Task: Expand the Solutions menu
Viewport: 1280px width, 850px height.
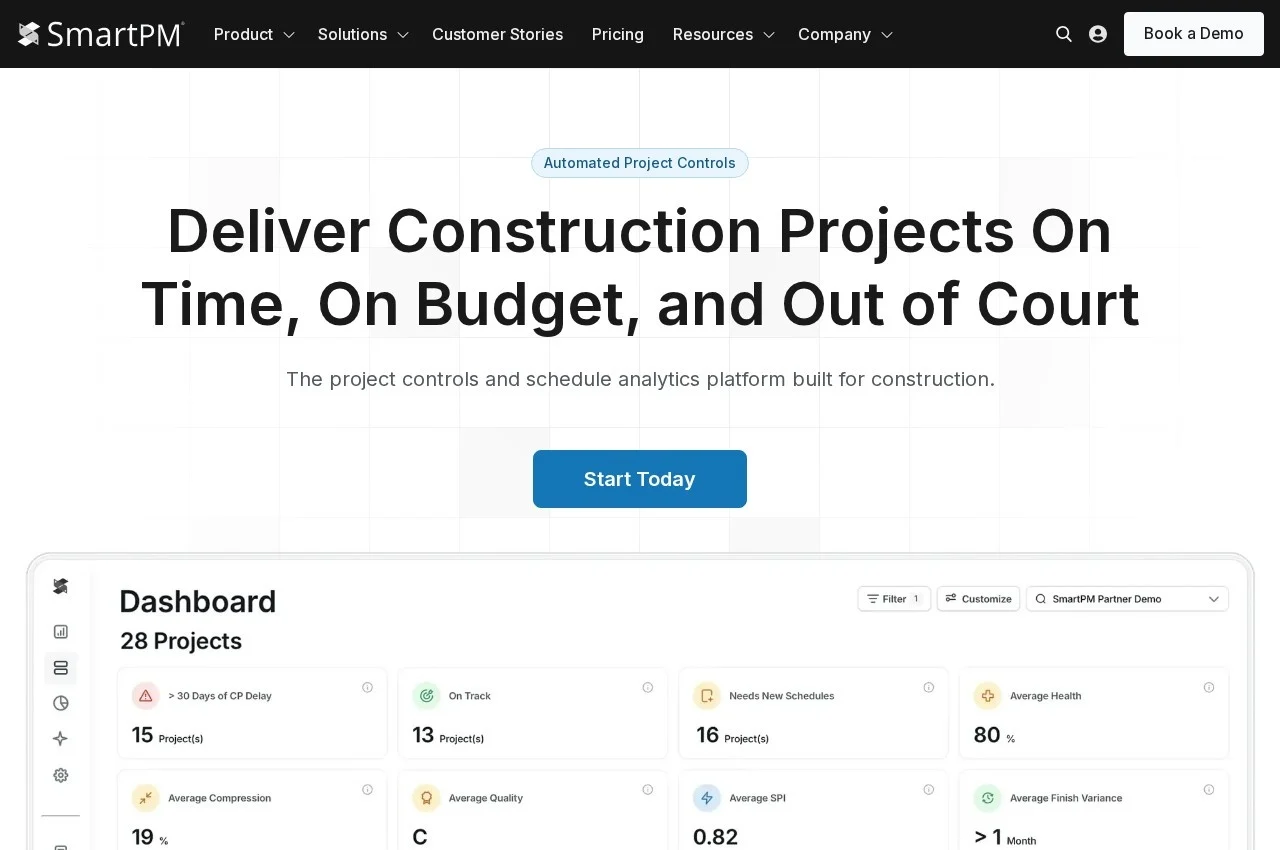Action: [364, 34]
